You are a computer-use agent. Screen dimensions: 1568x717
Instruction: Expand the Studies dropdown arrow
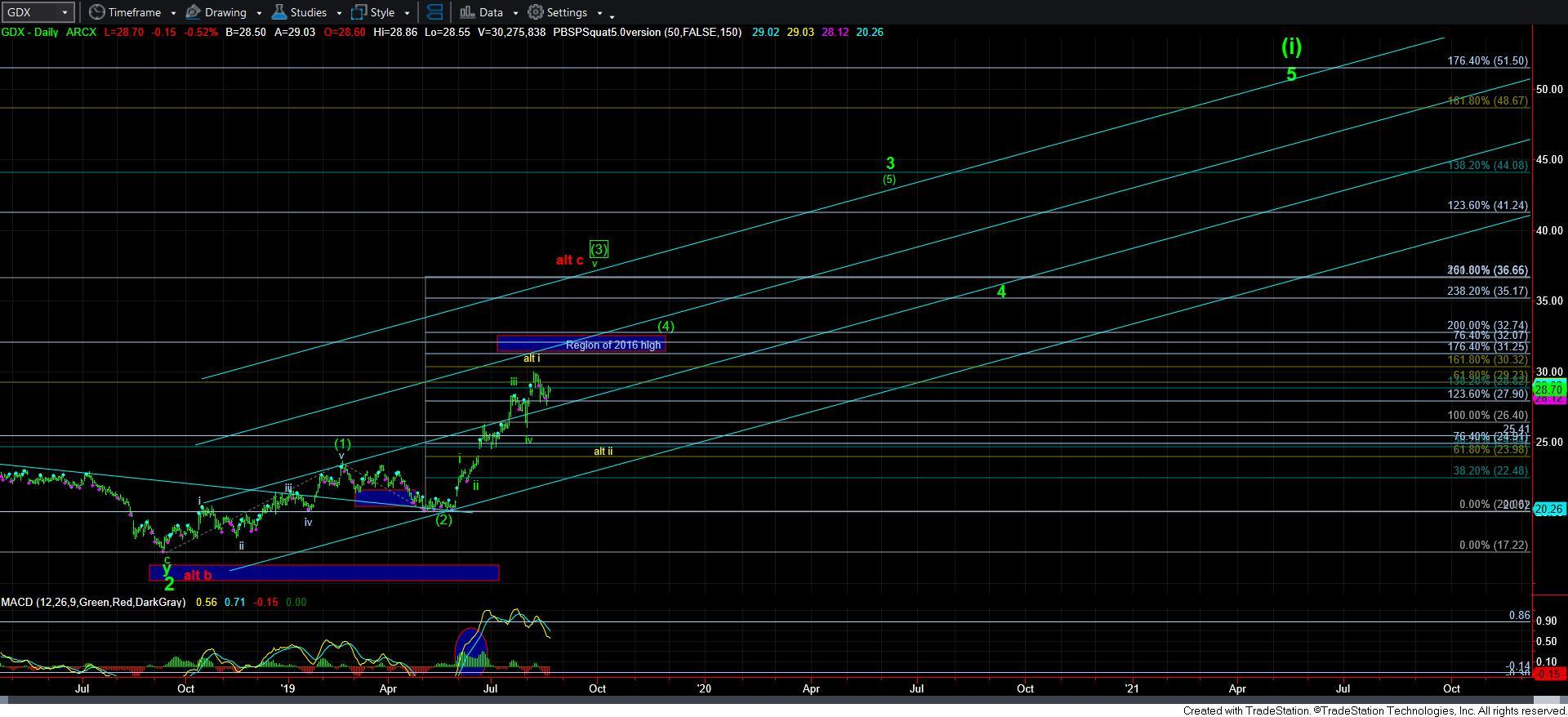point(338,13)
